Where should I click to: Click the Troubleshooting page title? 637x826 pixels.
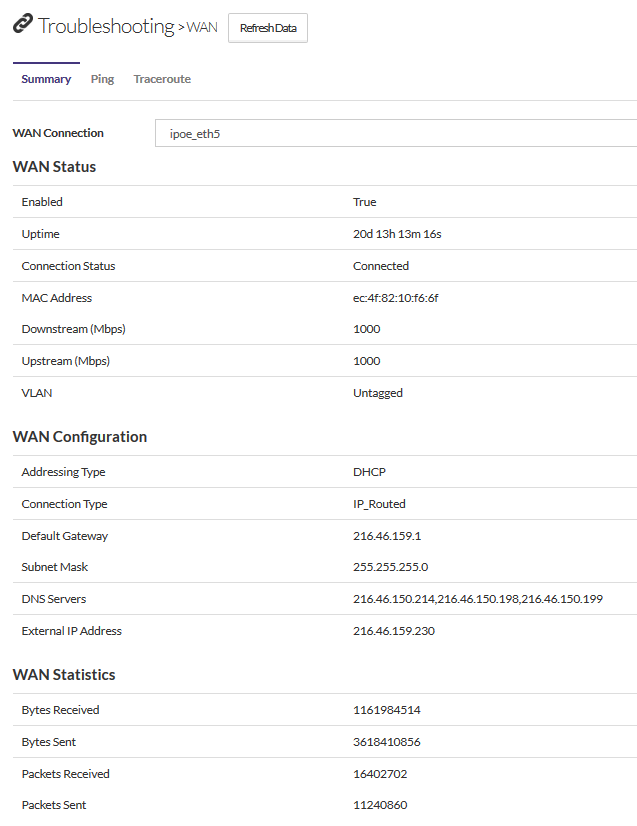[x=106, y=27]
